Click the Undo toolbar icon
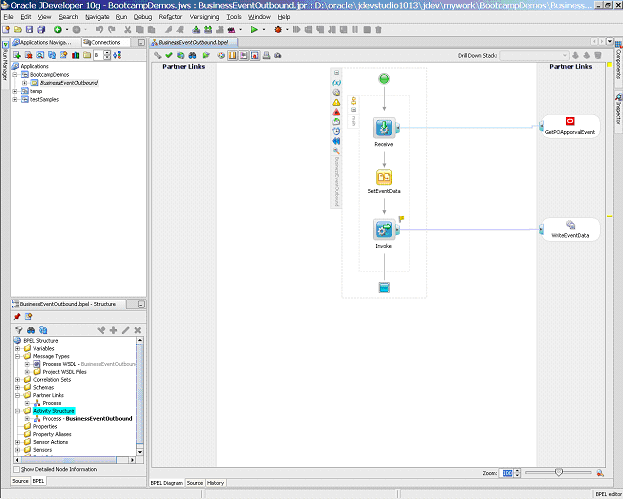The image size is (623, 499). (99, 29)
